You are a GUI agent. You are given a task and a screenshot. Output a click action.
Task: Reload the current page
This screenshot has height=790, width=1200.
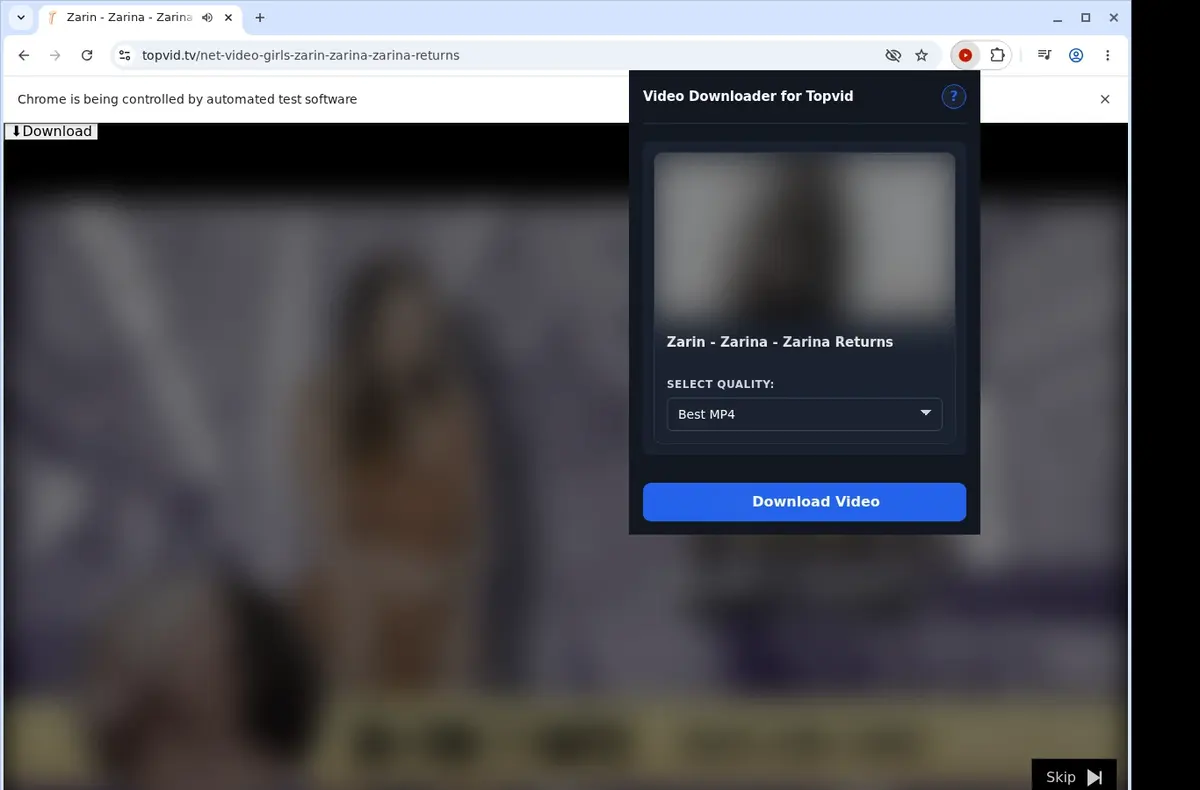pos(87,56)
